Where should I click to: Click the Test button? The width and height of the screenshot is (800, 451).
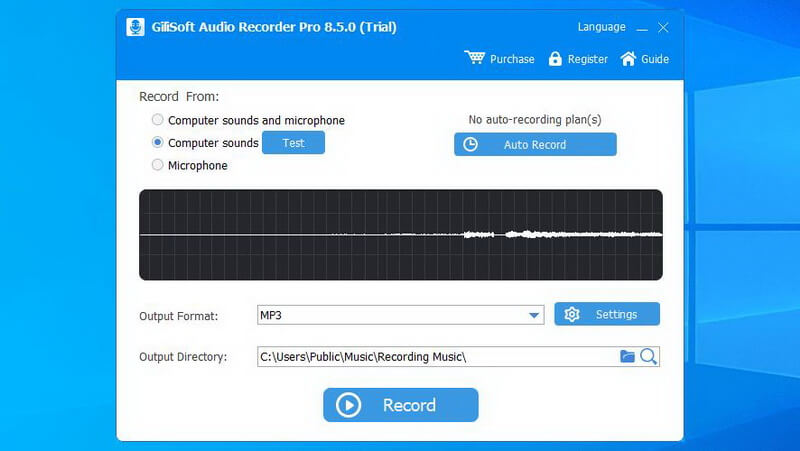[293, 142]
